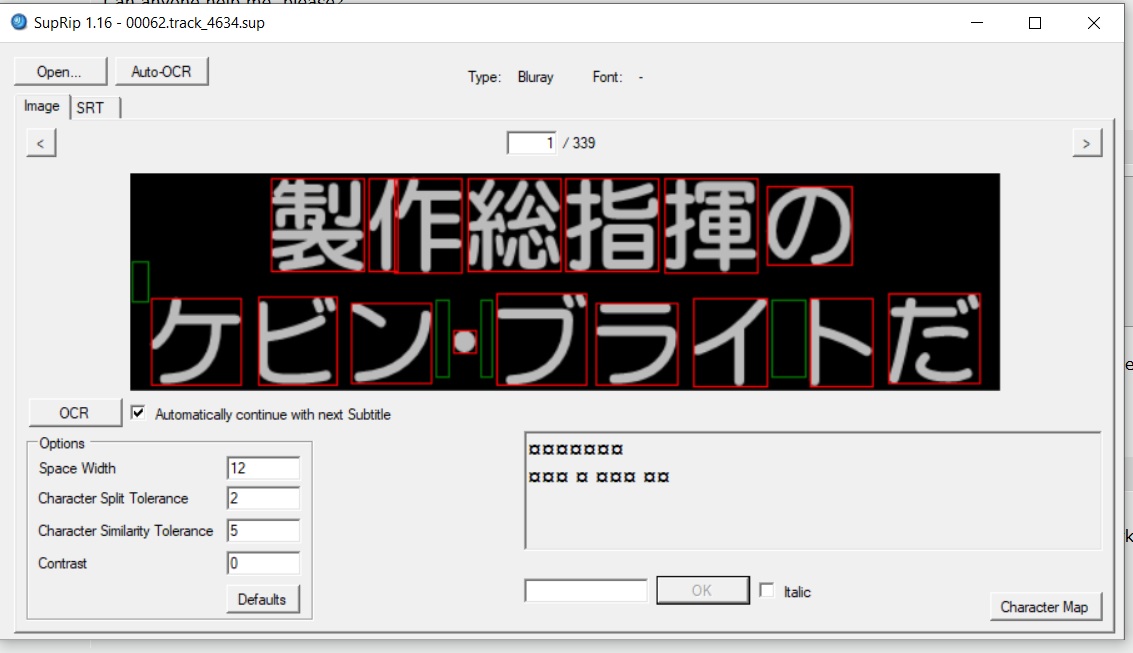The image size is (1133, 653).
Task: Click the subtitle image preview
Action: pyautogui.click(x=565, y=282)
